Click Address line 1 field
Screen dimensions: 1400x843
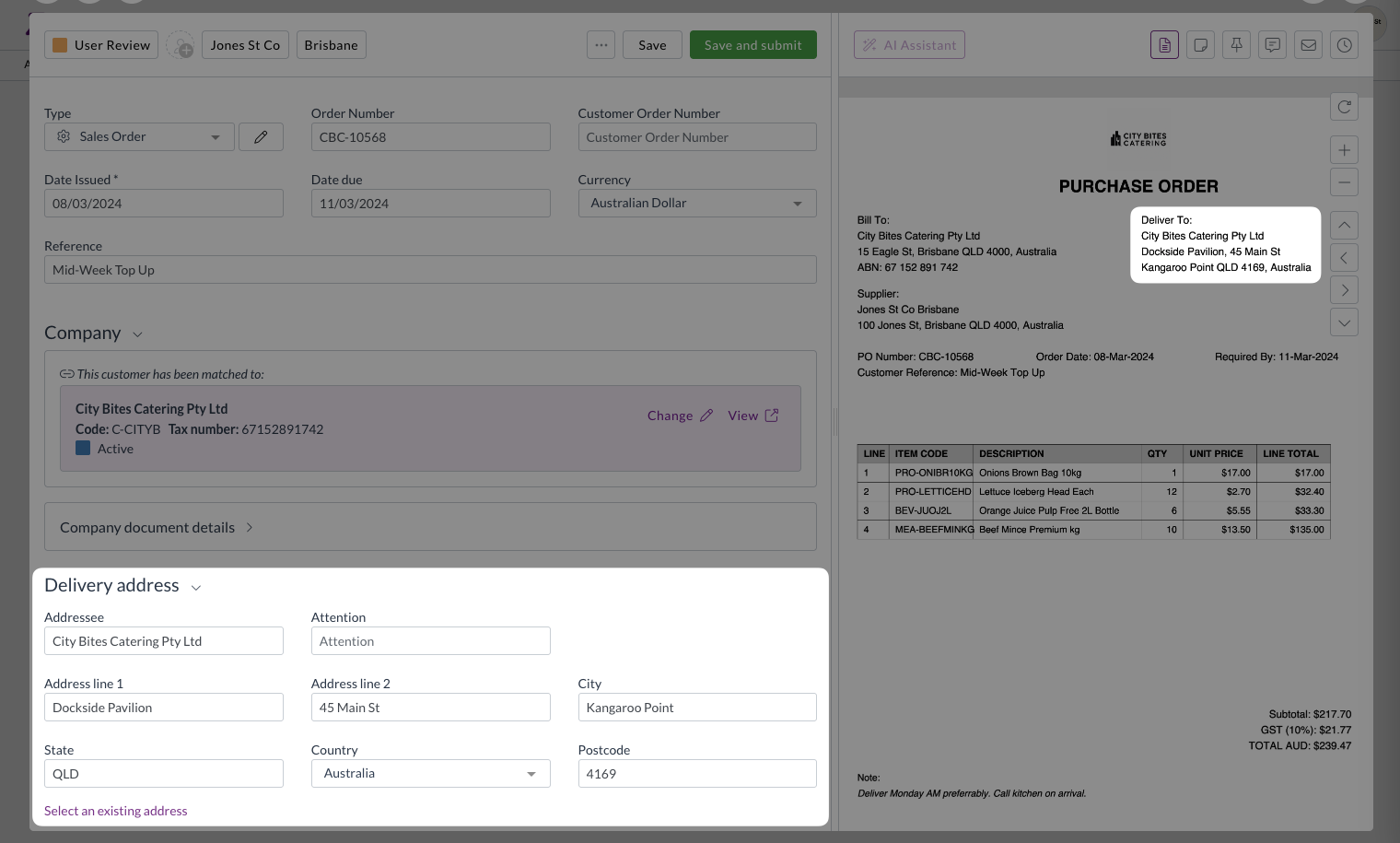(164, 707)
